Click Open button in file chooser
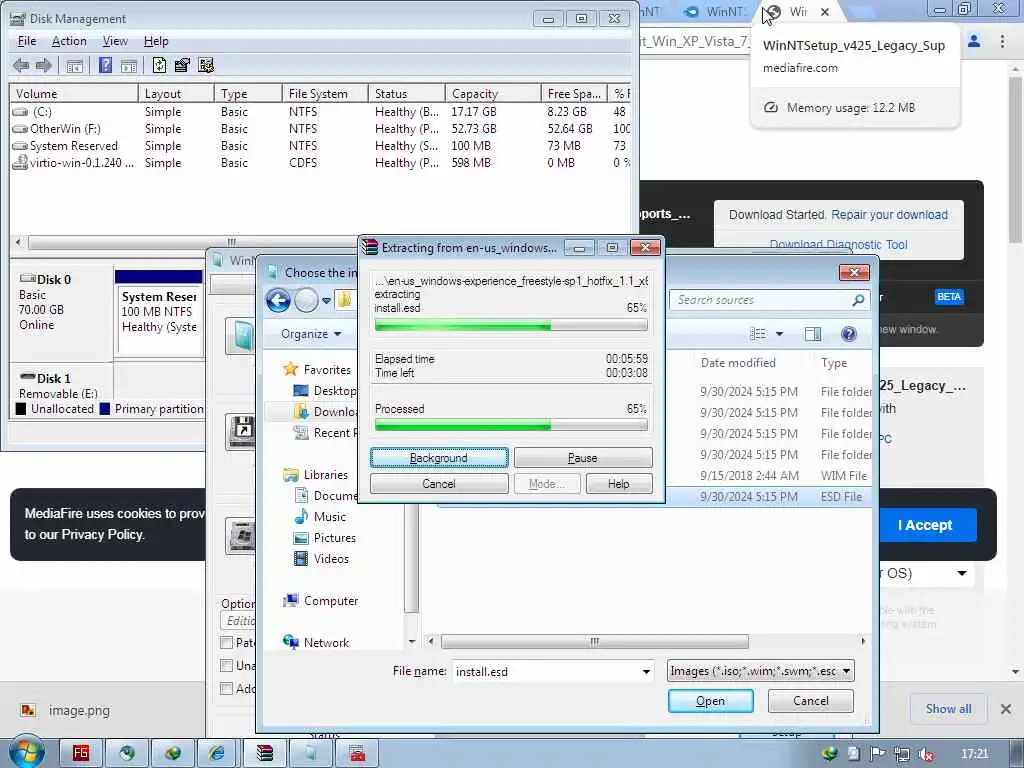 pos(711,701)
